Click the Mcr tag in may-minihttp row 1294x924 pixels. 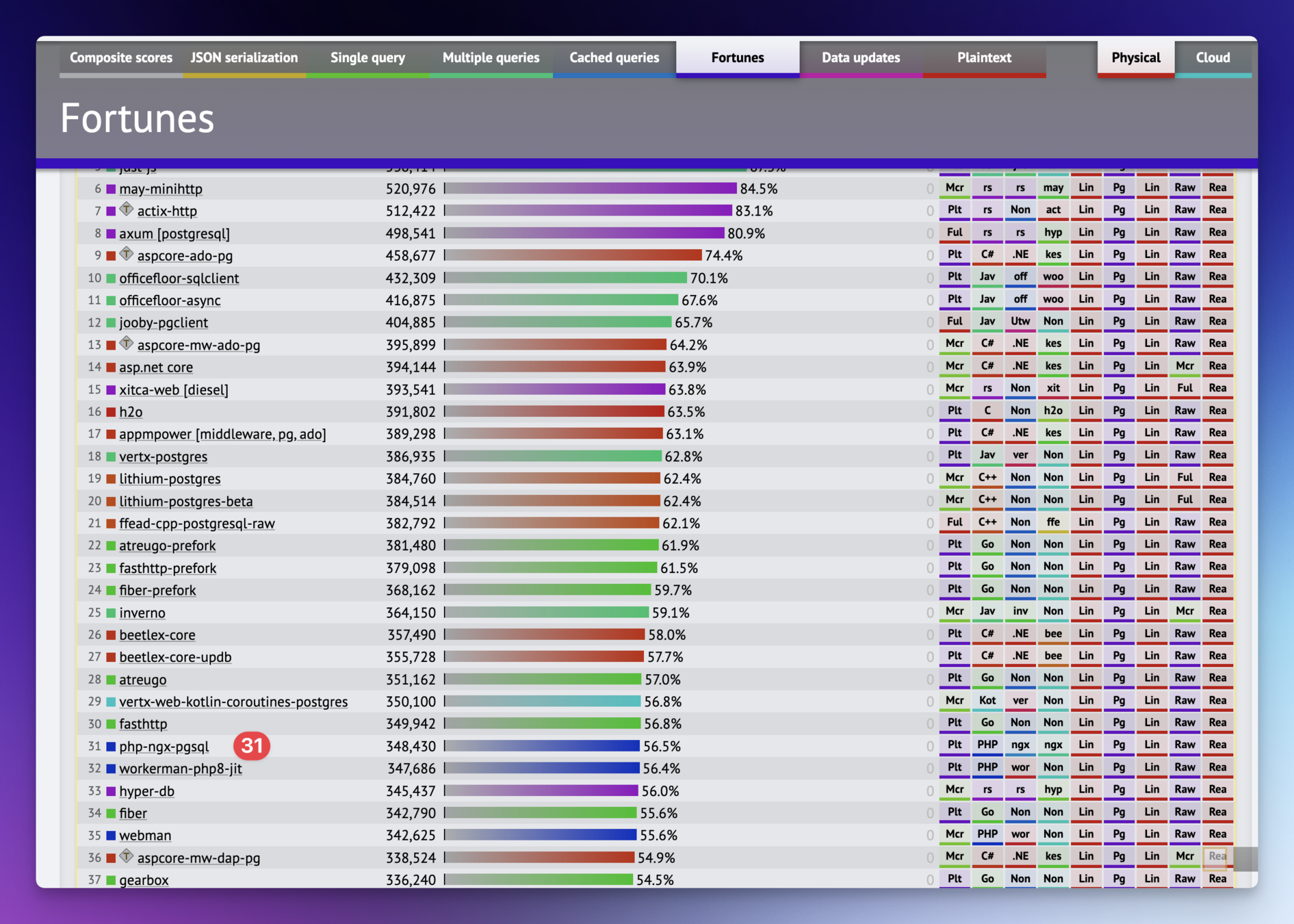(x=955, y=188)
